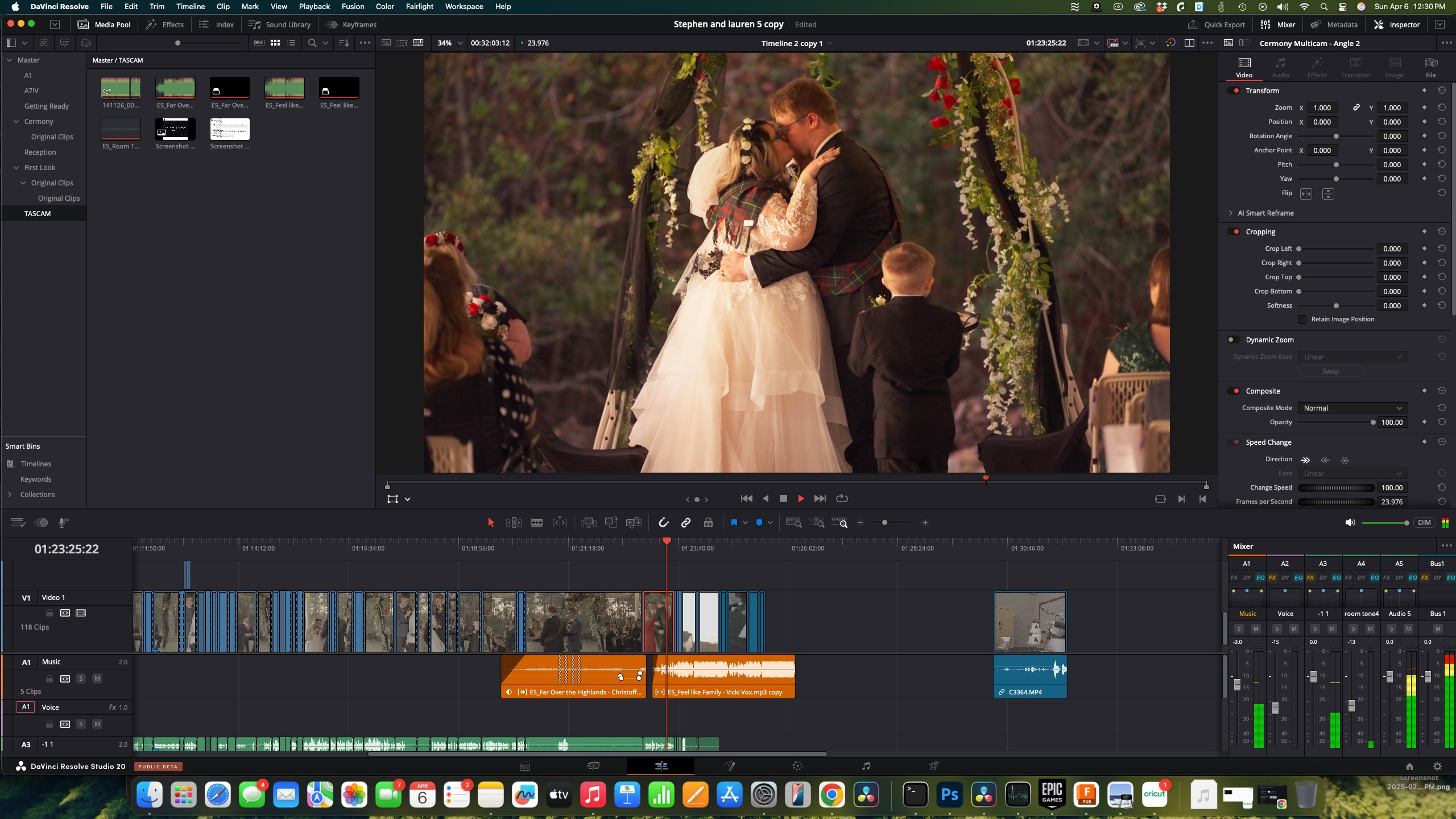
Task: Click the DIM audio button
Action: [1424, 523]
